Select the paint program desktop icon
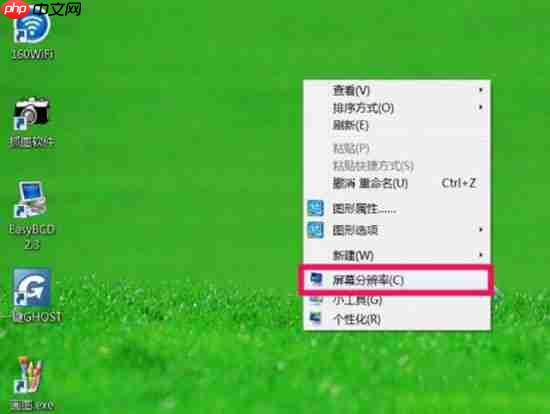 tap(31, 384)
